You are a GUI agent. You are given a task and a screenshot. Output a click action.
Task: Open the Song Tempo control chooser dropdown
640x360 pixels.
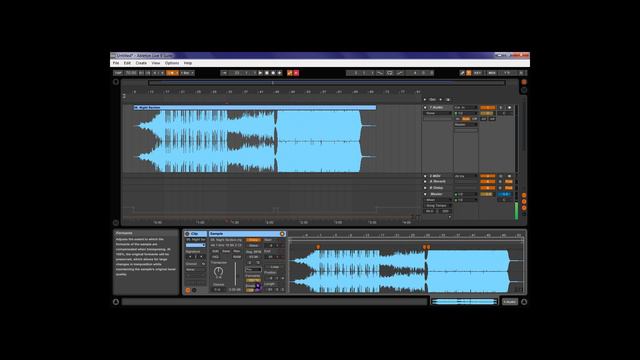click(x=437, y=206)
